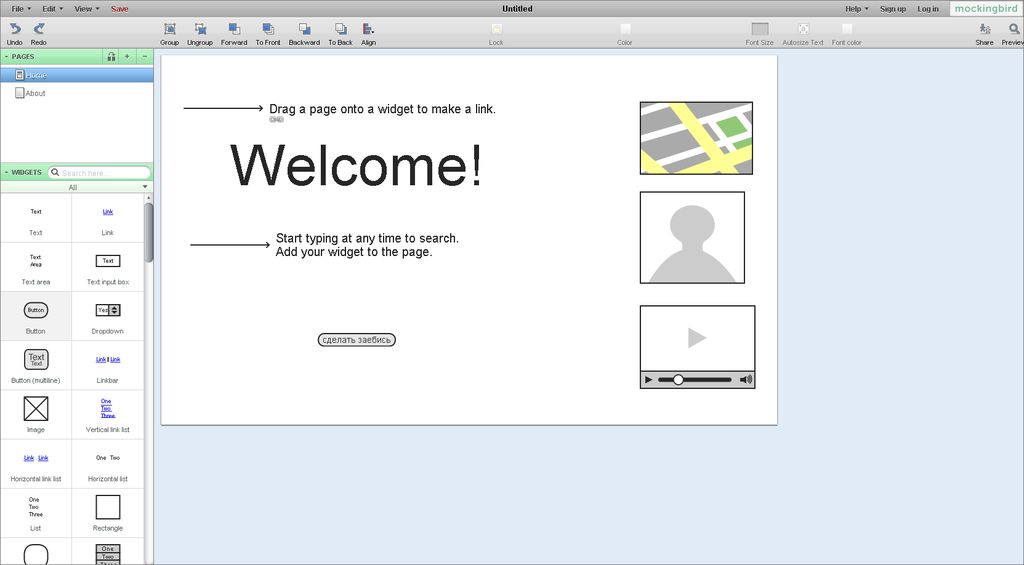This screenshot has height=565, width=1024.
Task: Open the Font color swatch
Action: click(x=846, y=29)
